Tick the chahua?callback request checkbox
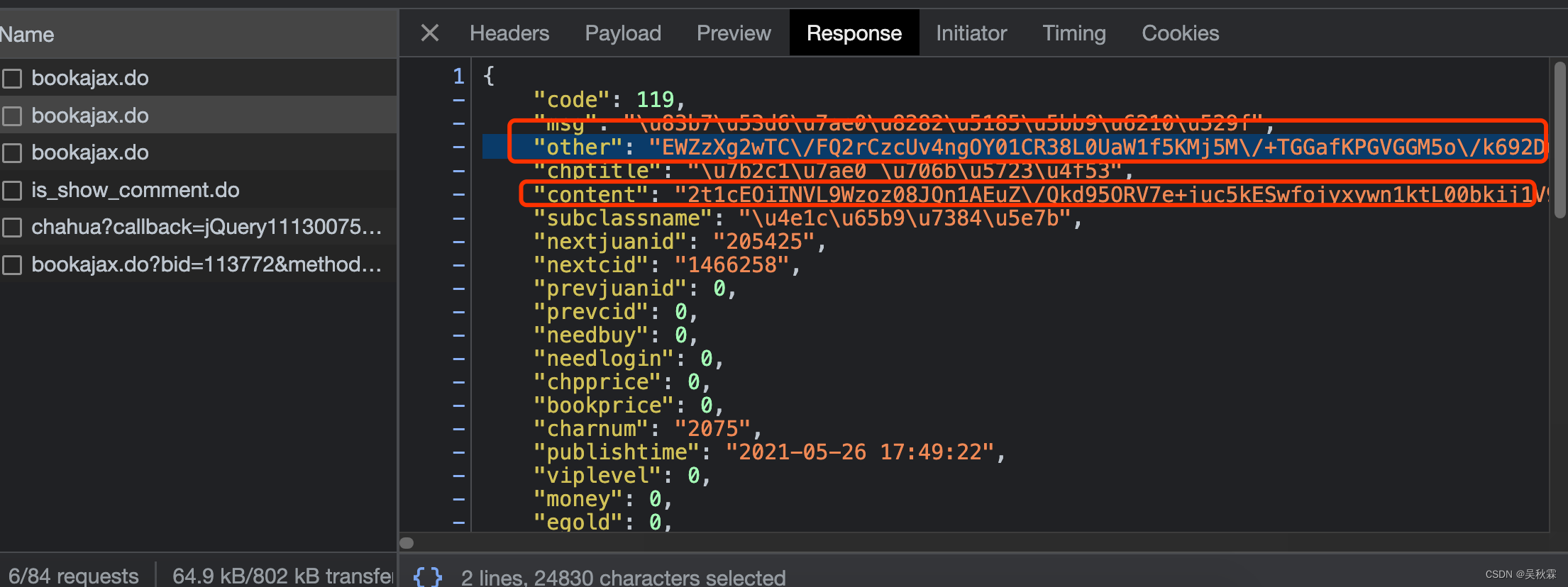This screenshot has width=1568, height=587. click(x=12, y=228)
